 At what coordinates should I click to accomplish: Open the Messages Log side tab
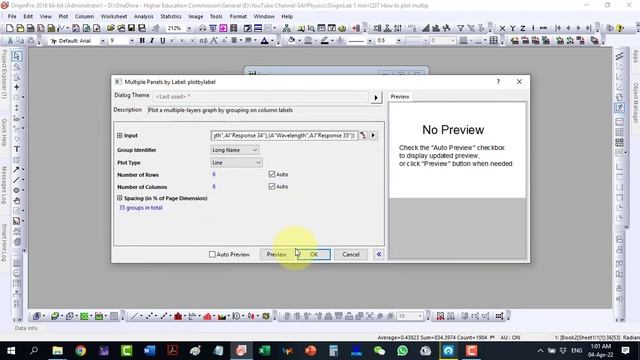(4, 185)
